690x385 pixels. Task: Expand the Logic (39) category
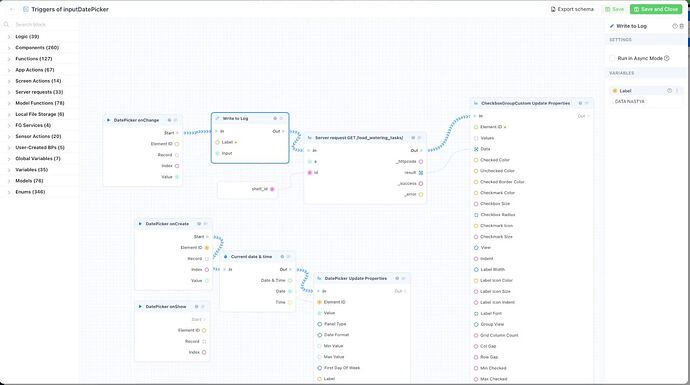[27, 37]
